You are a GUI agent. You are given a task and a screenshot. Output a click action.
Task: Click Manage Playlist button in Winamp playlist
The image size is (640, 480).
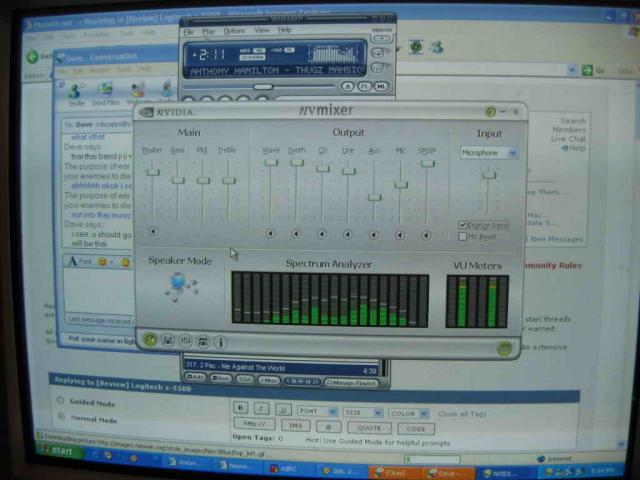pos(351,383)
